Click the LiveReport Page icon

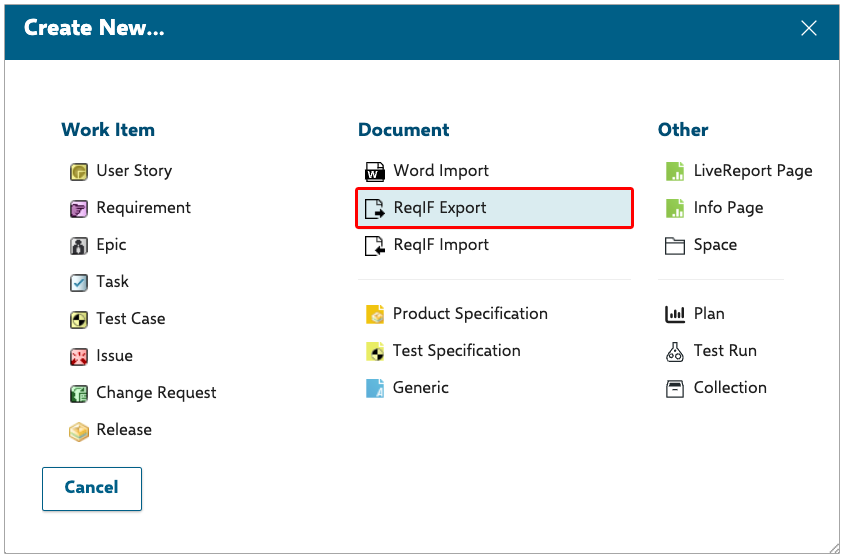(675, 172)
